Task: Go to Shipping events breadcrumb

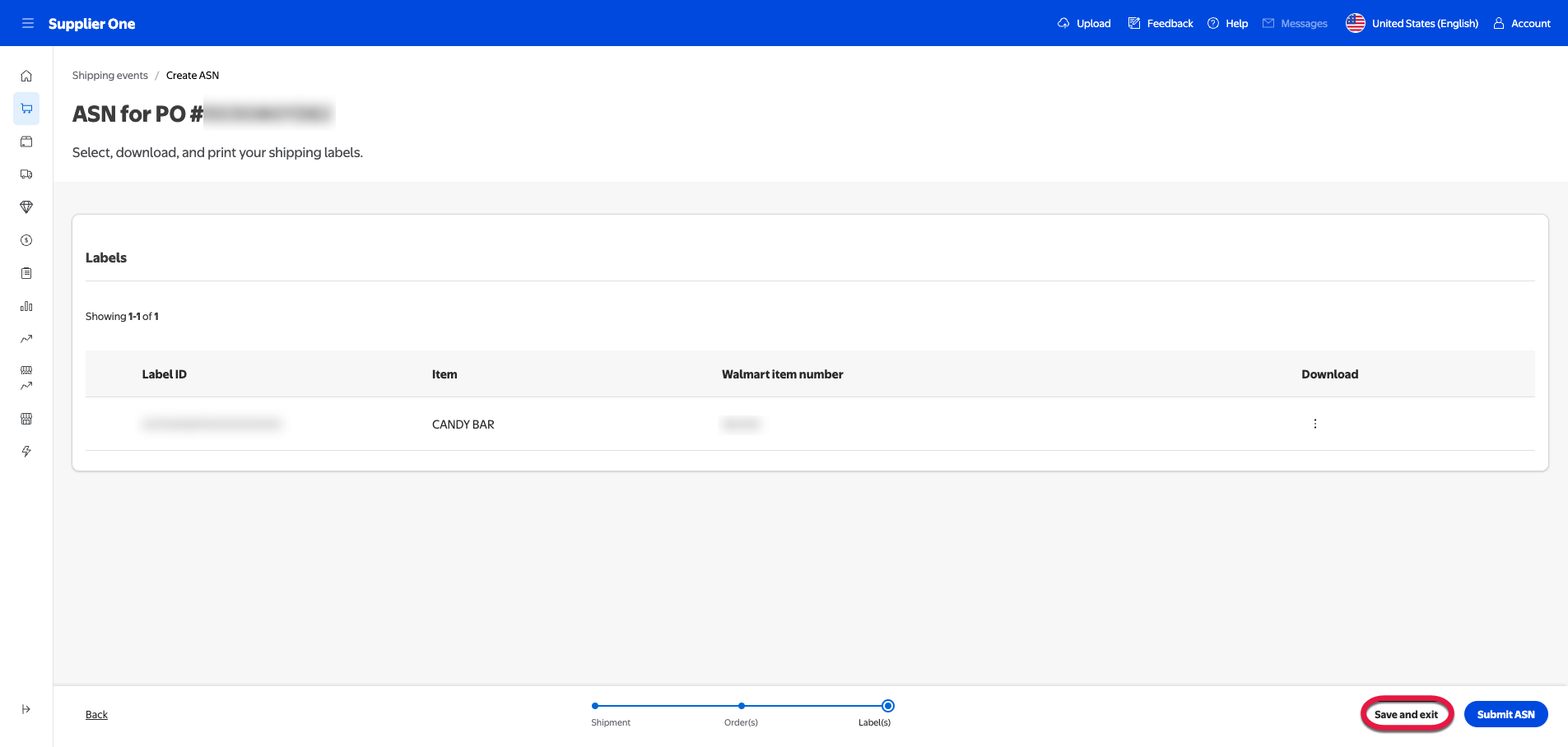Action: pos(110,75)
